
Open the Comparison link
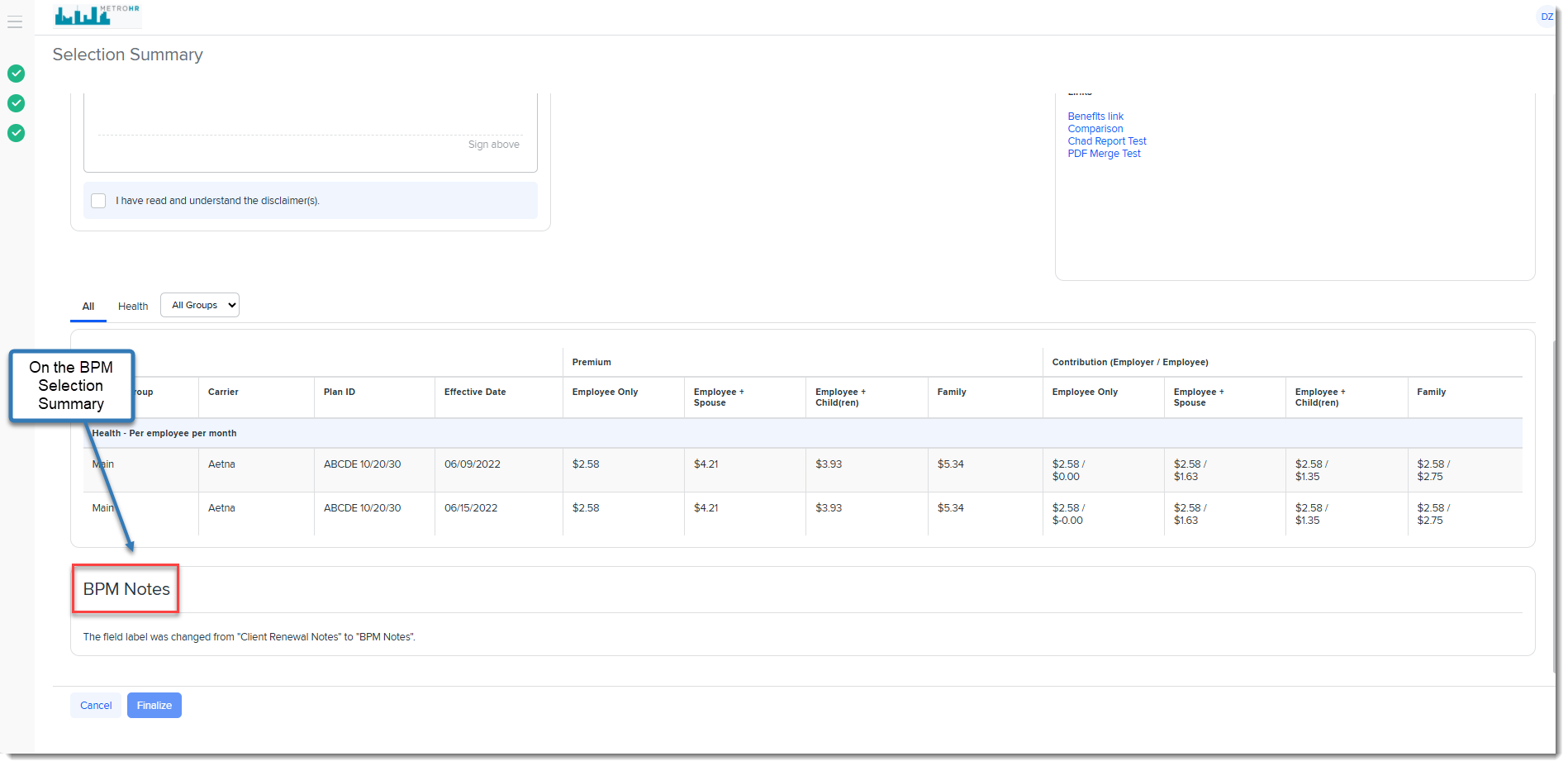(x=1095, y=129)
